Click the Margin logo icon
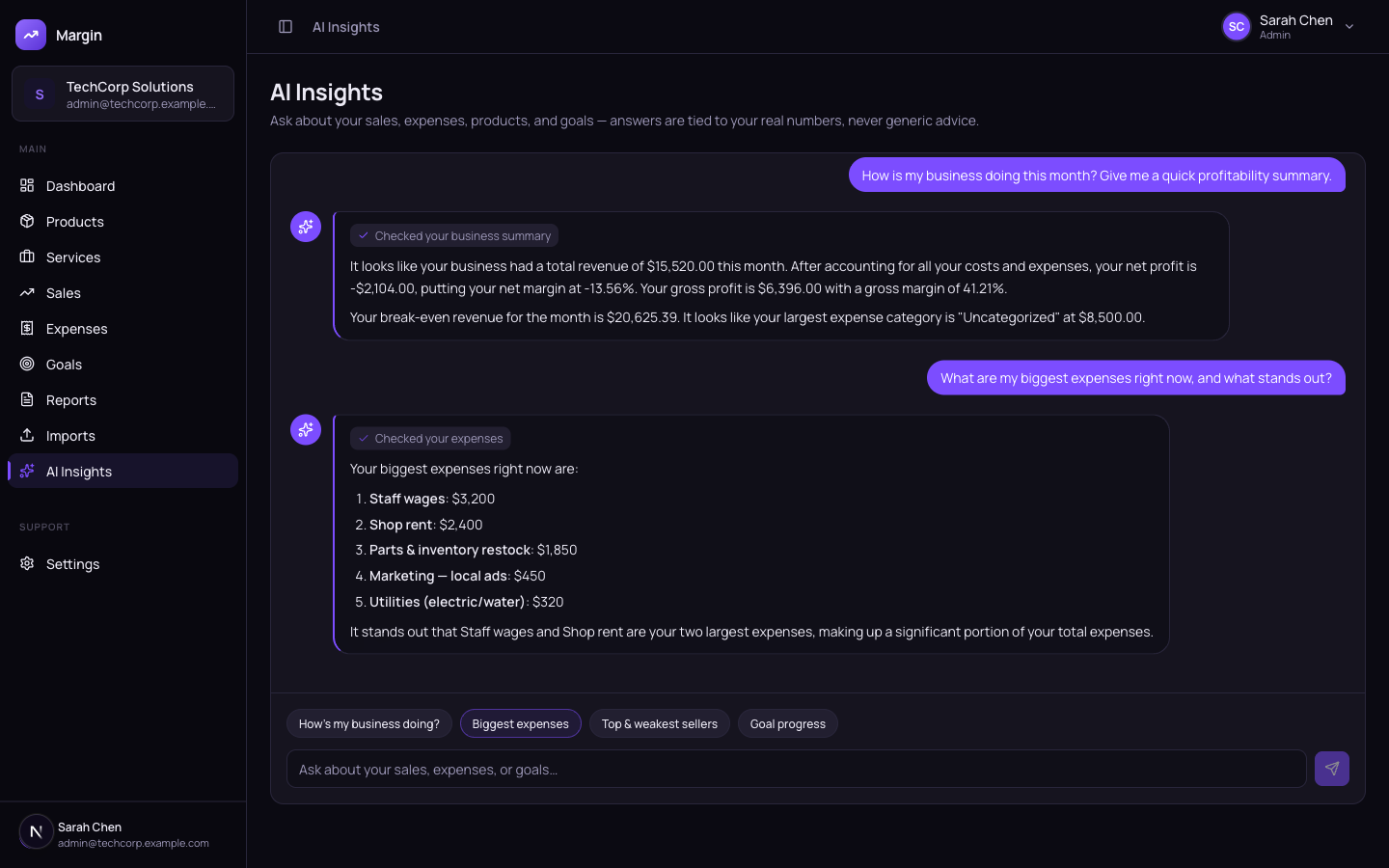 pyautogui.click(x=31, y=35)
